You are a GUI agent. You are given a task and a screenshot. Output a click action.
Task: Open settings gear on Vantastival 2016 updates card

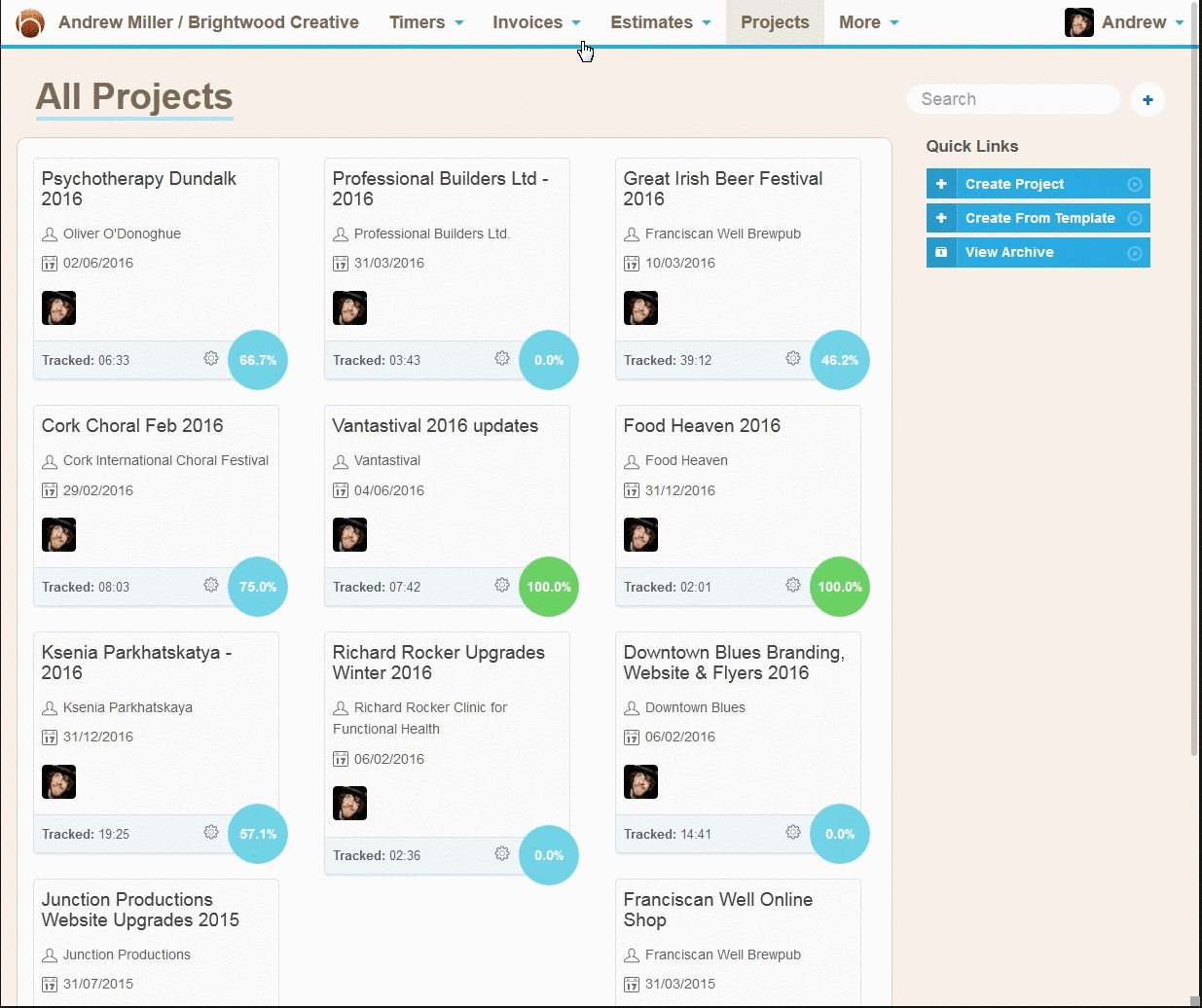click(502, 585)
